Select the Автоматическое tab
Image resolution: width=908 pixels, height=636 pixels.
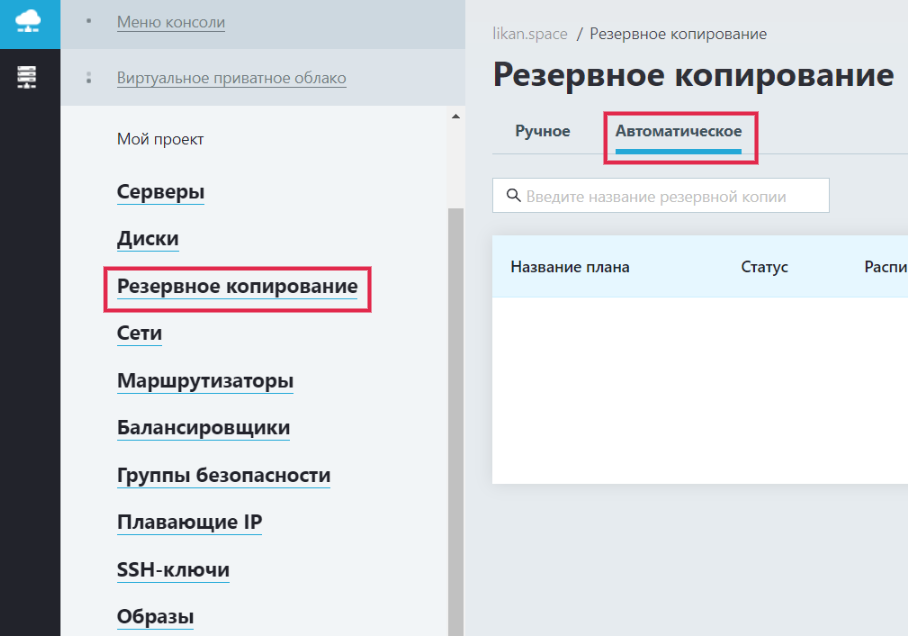pyautogui.click(x=678, y=131)
